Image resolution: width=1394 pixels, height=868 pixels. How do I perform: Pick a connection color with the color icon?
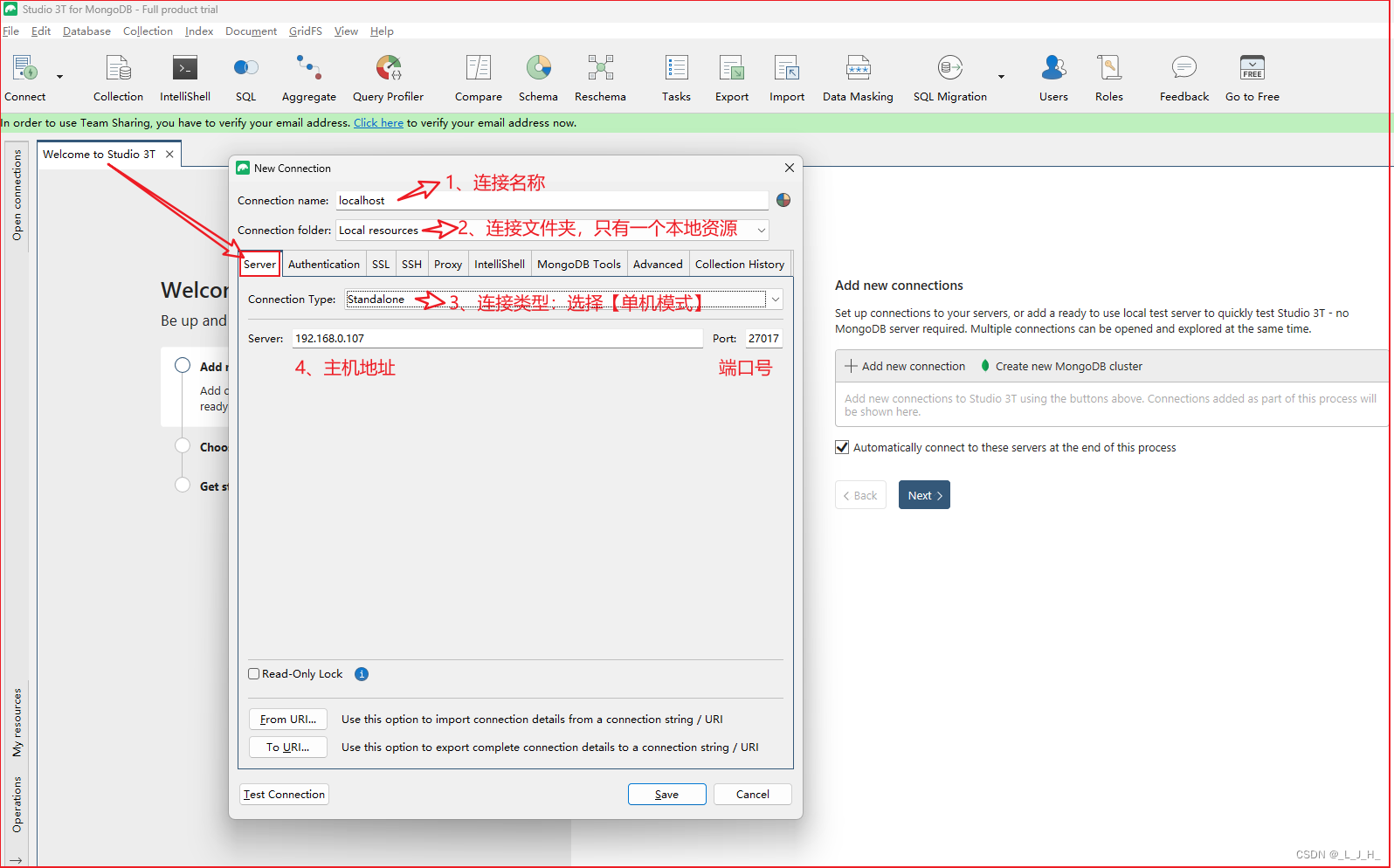click(x=783, y=200)
